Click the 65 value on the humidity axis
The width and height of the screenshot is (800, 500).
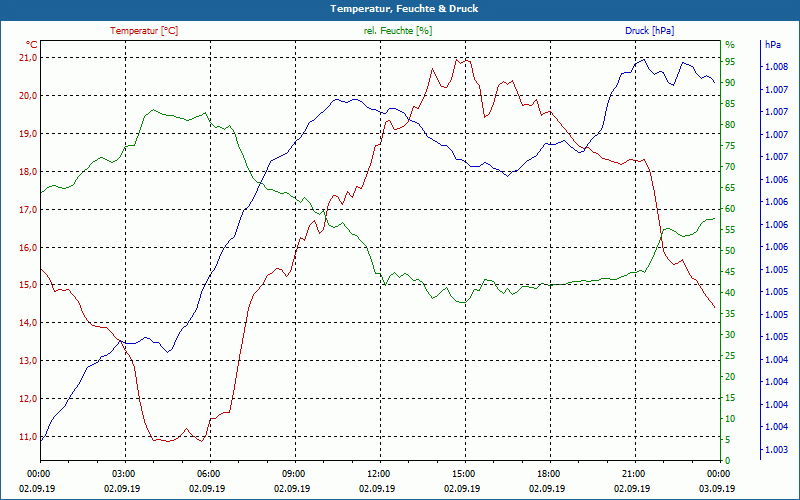point(730,188)
